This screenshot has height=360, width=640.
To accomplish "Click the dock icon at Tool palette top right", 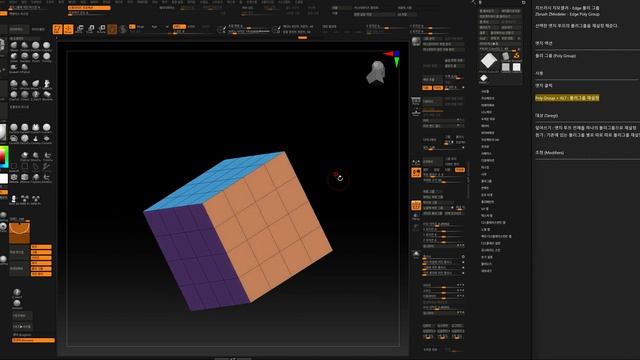I will 524,2.
